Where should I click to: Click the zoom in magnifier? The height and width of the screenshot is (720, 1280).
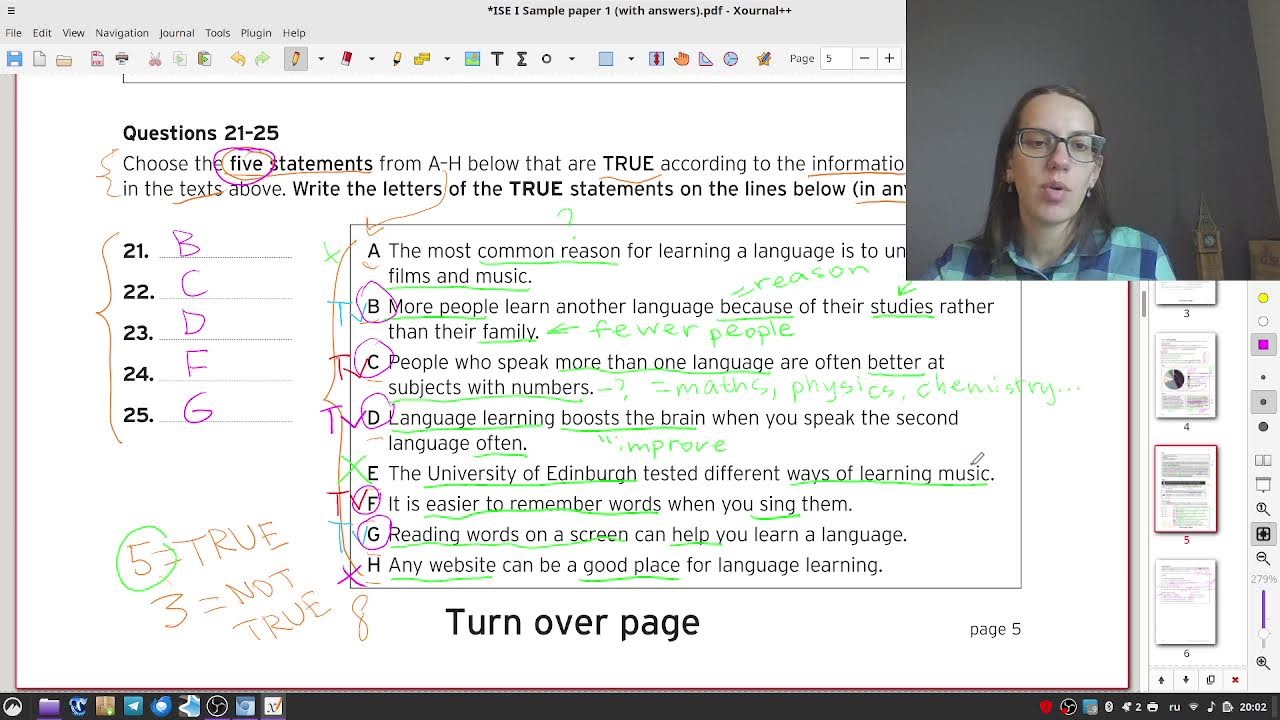tap(1263, 662)
